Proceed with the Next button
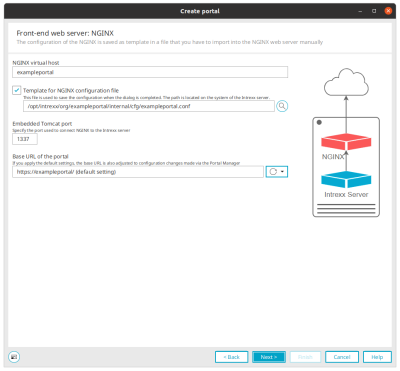400x371 pixels. point(269,357)
